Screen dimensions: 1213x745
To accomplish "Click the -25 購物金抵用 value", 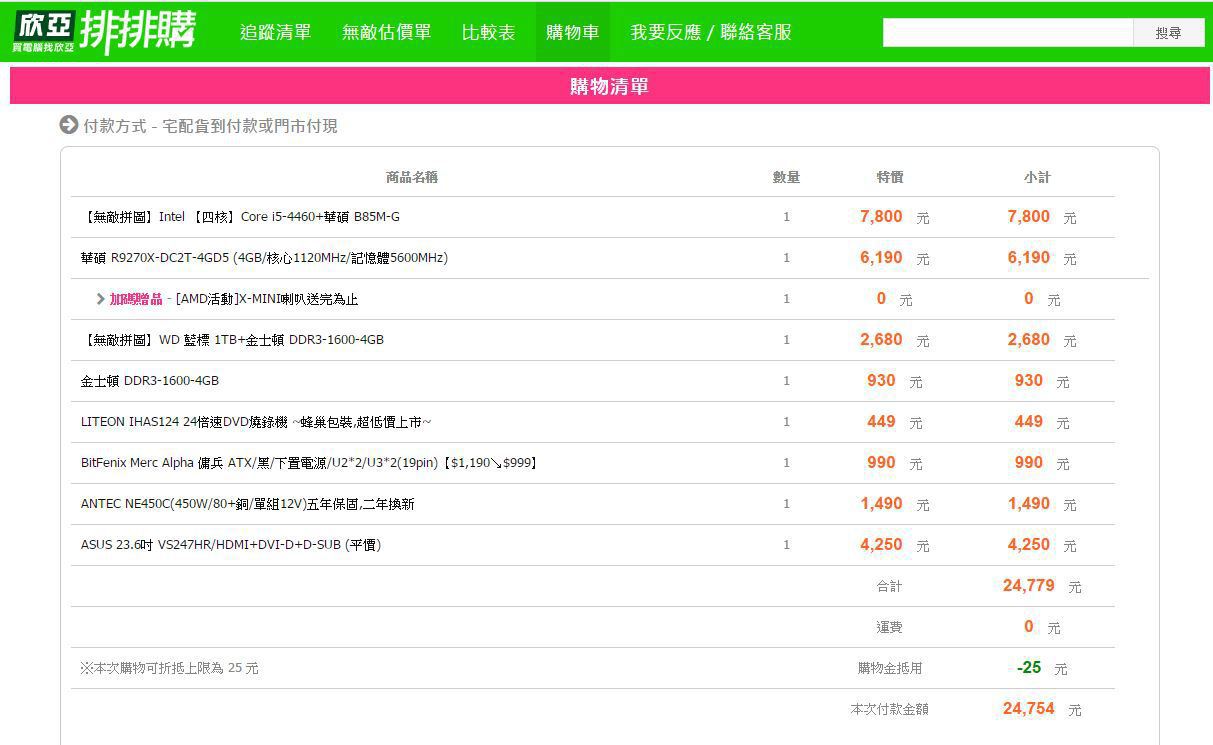I will pos(1029,668).
